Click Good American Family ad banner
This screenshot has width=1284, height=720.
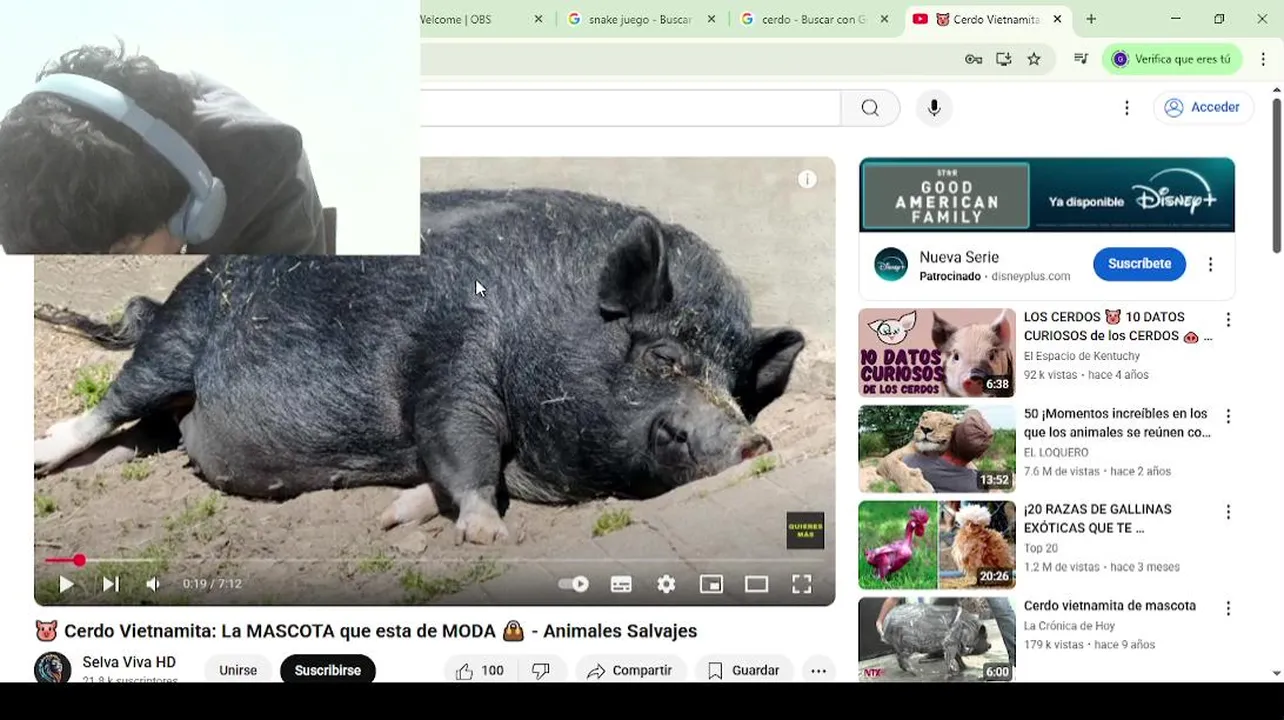point(1047,195)
